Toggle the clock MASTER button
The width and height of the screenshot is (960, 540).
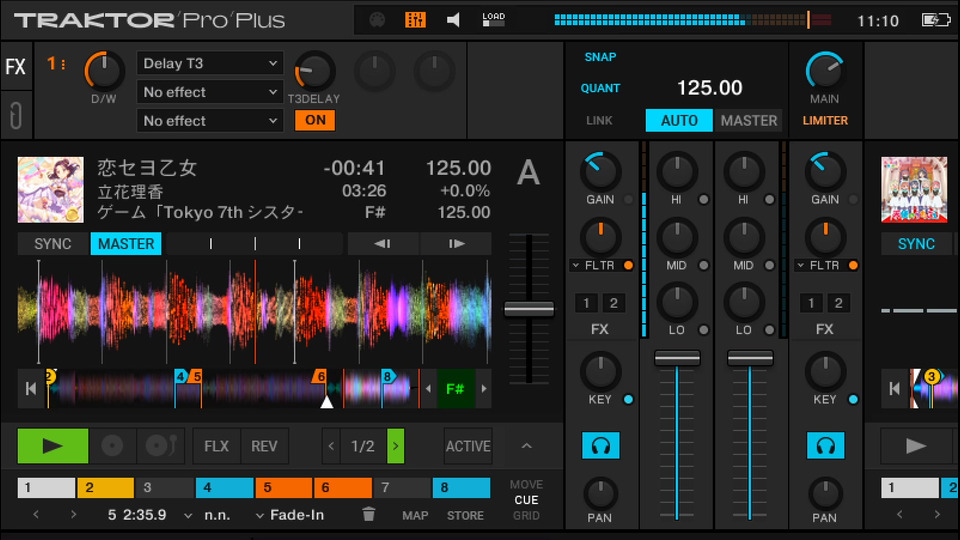749,120
